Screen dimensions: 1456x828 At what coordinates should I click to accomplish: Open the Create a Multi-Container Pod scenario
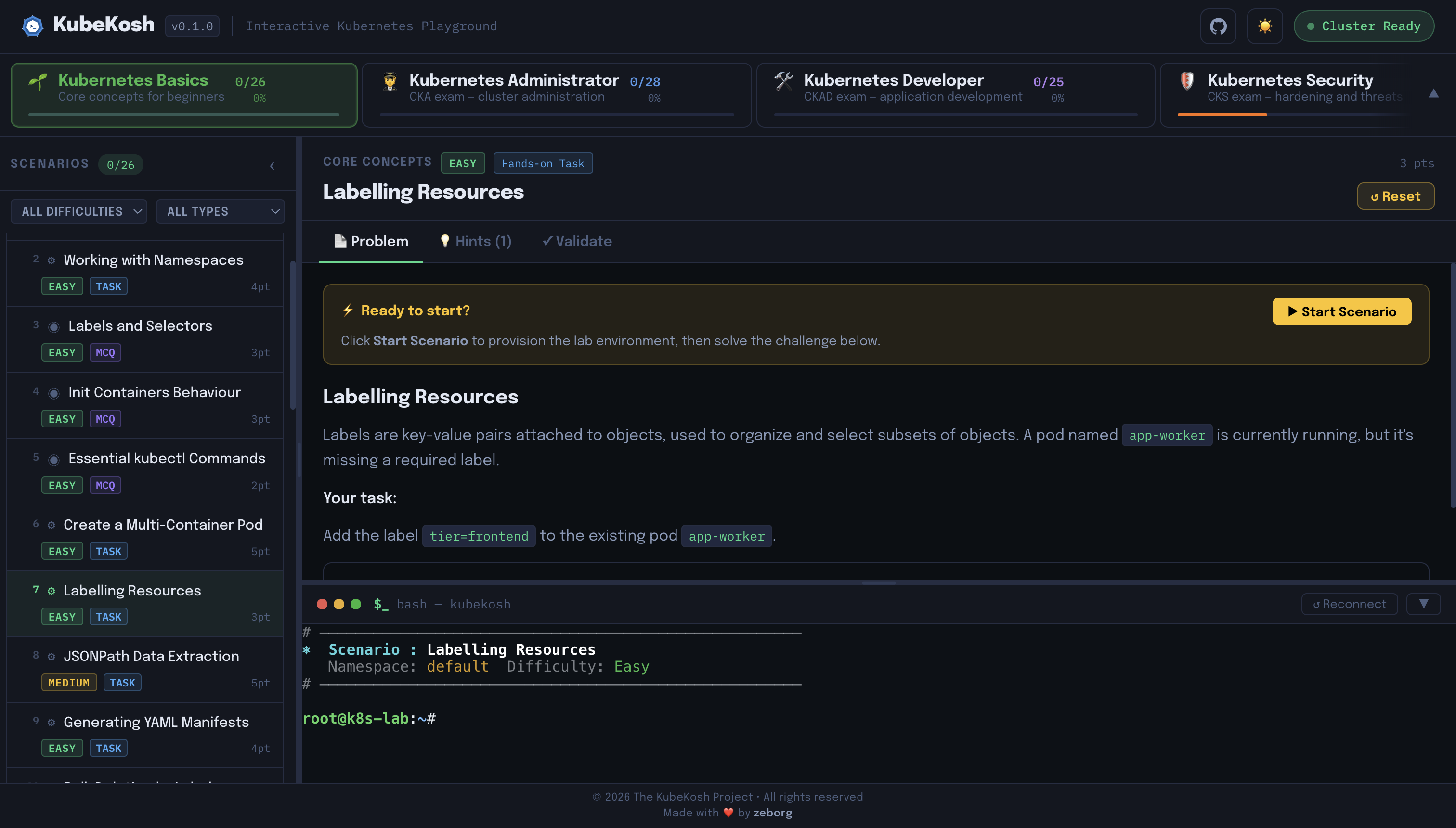click(145, 537)
